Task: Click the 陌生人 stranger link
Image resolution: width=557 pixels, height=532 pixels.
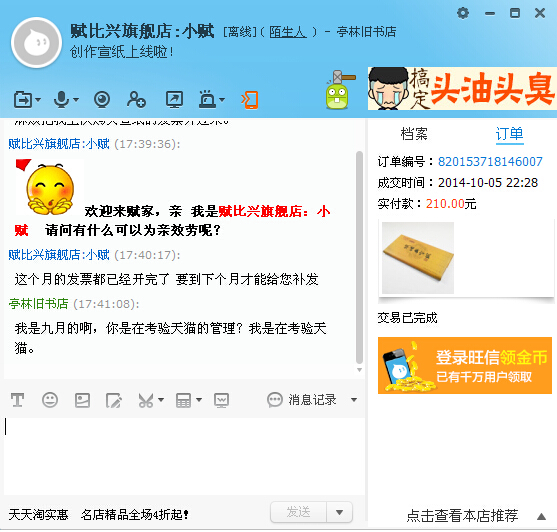Action: pos(288,32)
